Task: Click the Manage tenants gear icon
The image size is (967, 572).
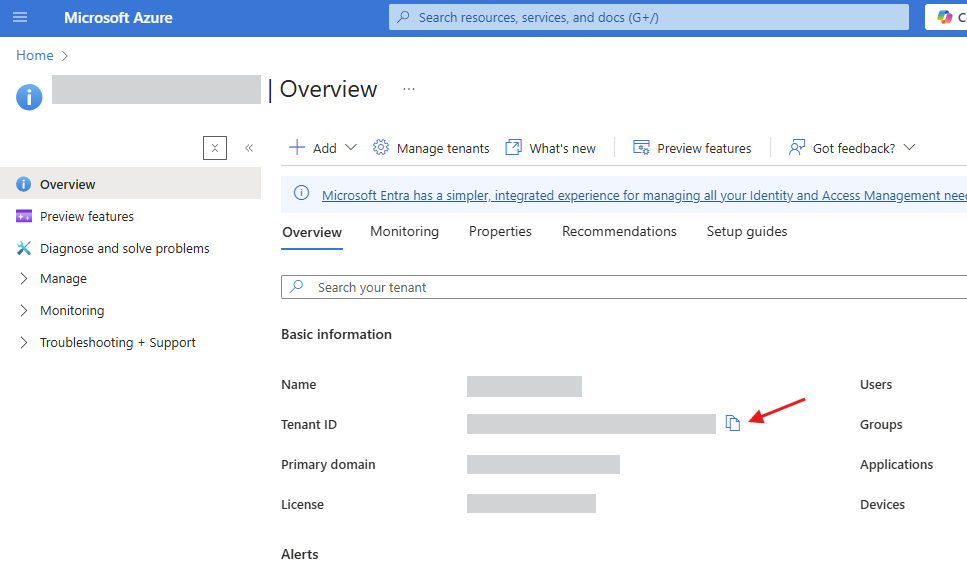Action: [381, 147]
